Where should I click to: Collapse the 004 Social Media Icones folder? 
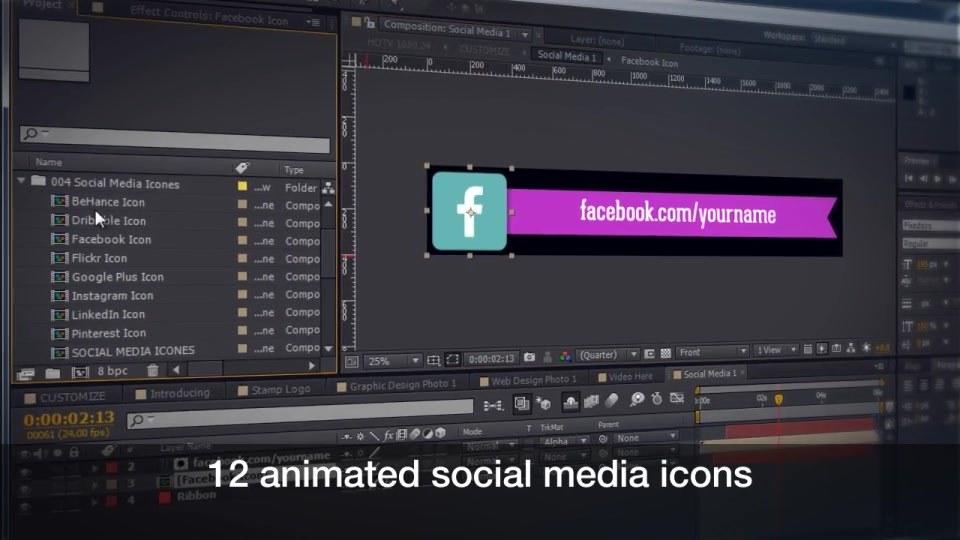(x=21, y=181)
